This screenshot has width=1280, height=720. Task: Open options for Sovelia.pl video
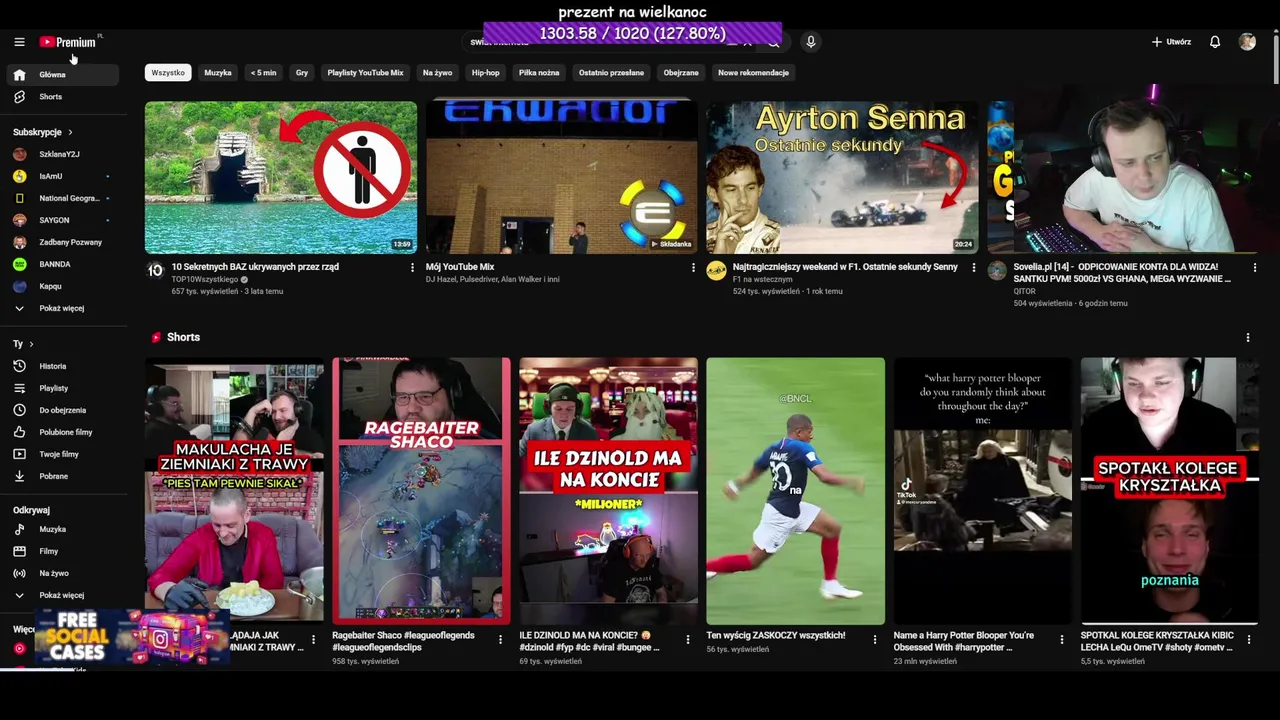pos(1255,268)
